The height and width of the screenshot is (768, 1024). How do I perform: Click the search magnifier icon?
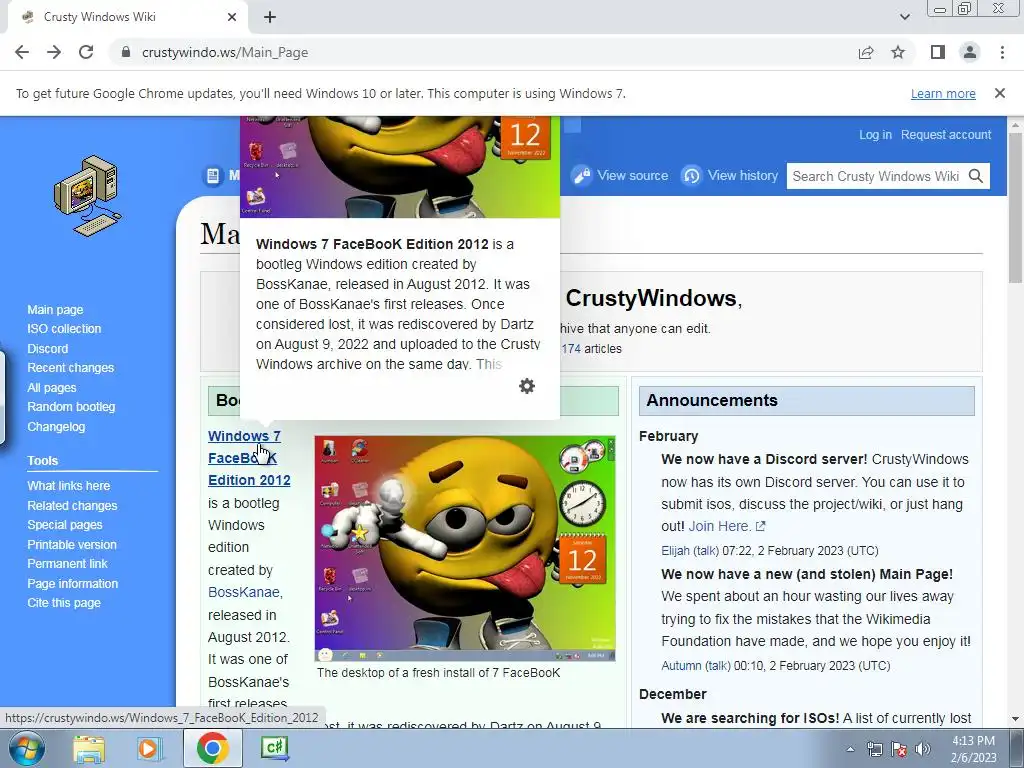[976, 176]
